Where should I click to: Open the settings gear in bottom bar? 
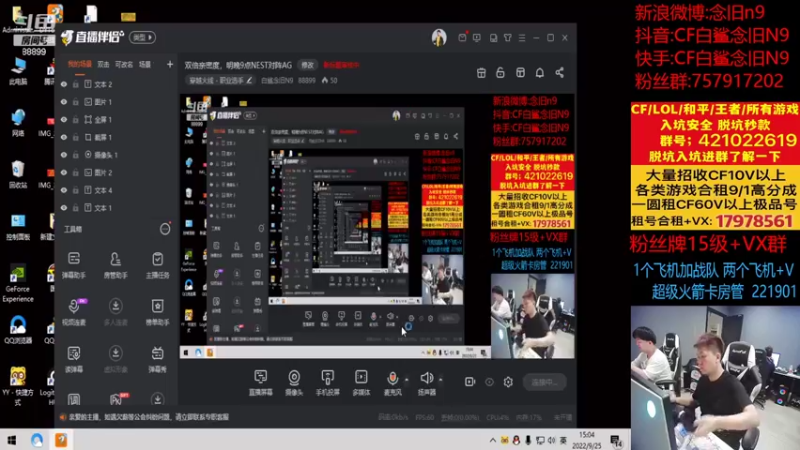click(508, 382)
